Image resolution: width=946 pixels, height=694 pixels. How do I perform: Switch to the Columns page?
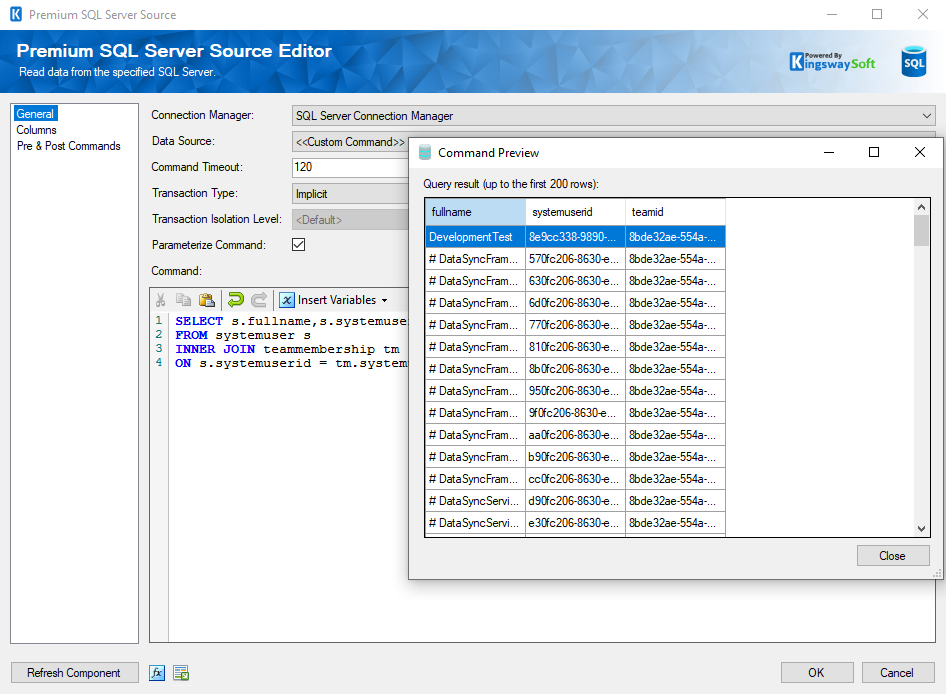(37, 129)
